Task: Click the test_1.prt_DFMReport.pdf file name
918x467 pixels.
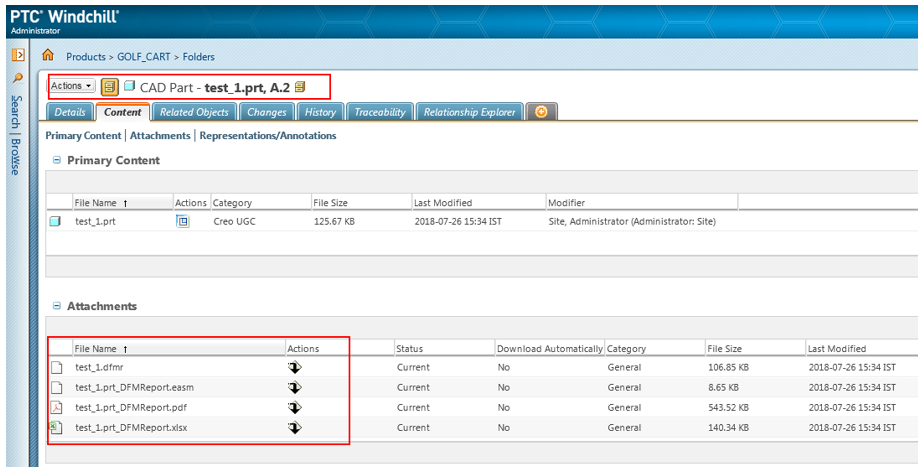Action: pos(131,407)
